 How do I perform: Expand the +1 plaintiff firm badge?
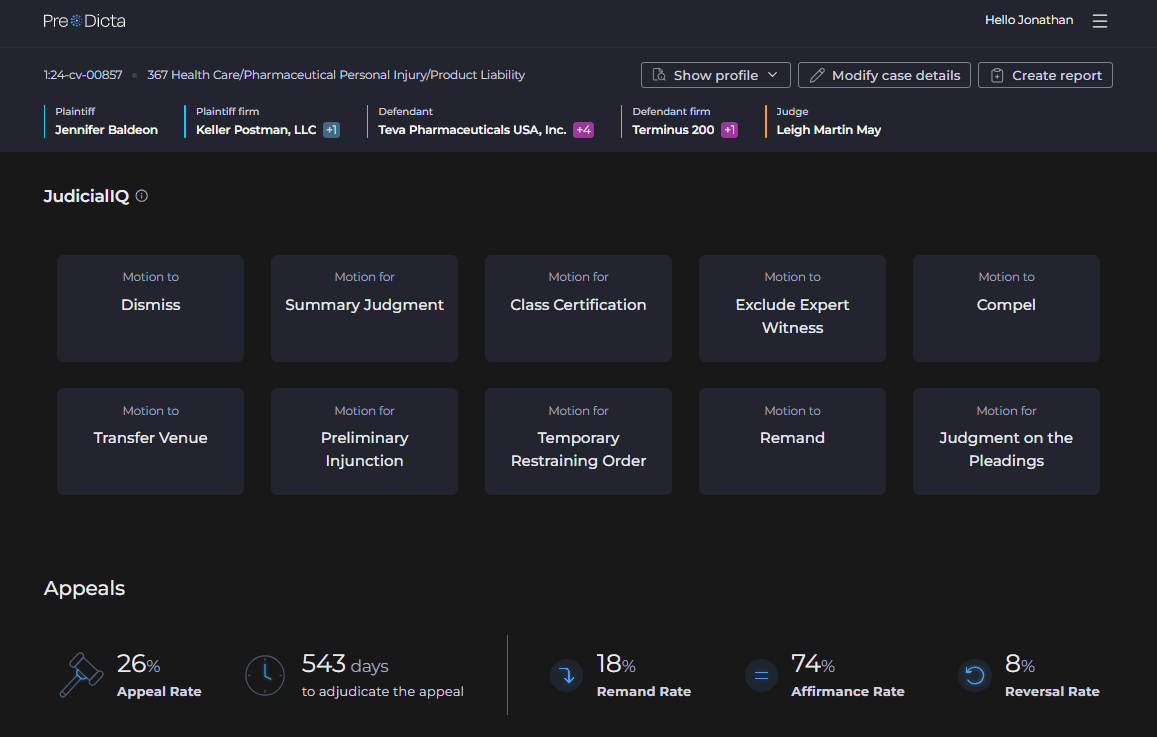coord(331,130)
